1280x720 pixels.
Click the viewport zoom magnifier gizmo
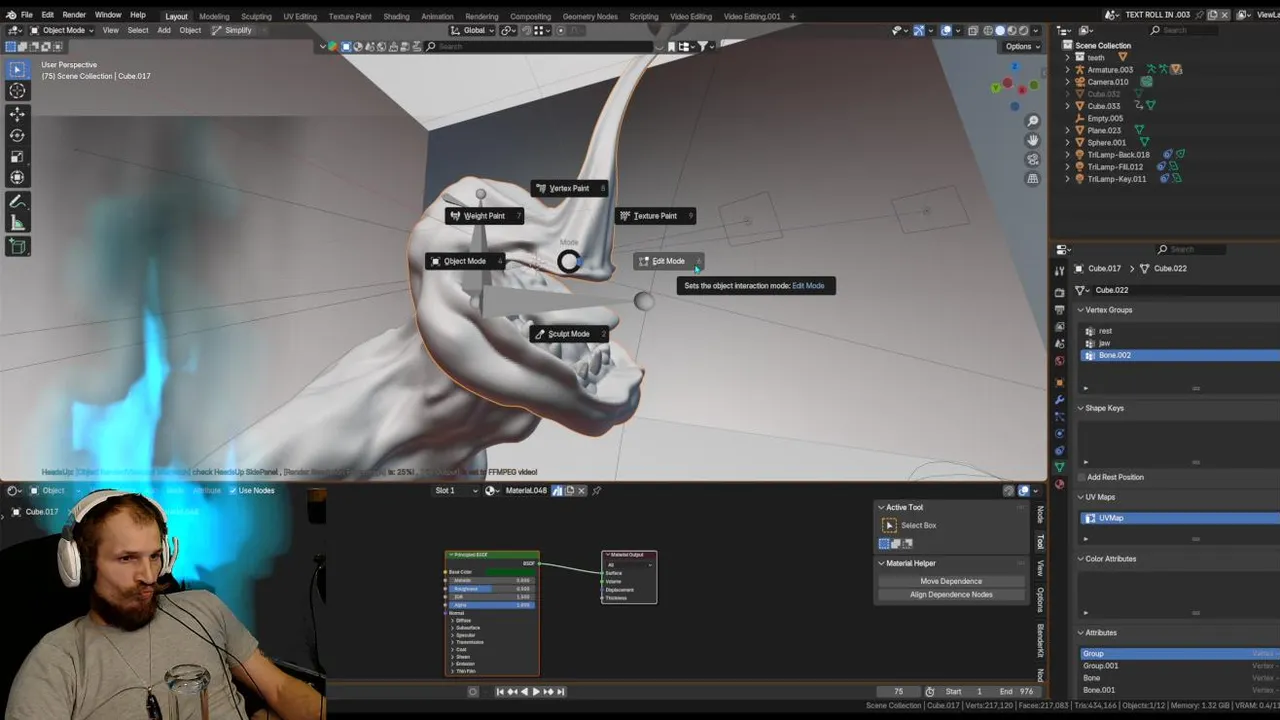(1033, 121)
